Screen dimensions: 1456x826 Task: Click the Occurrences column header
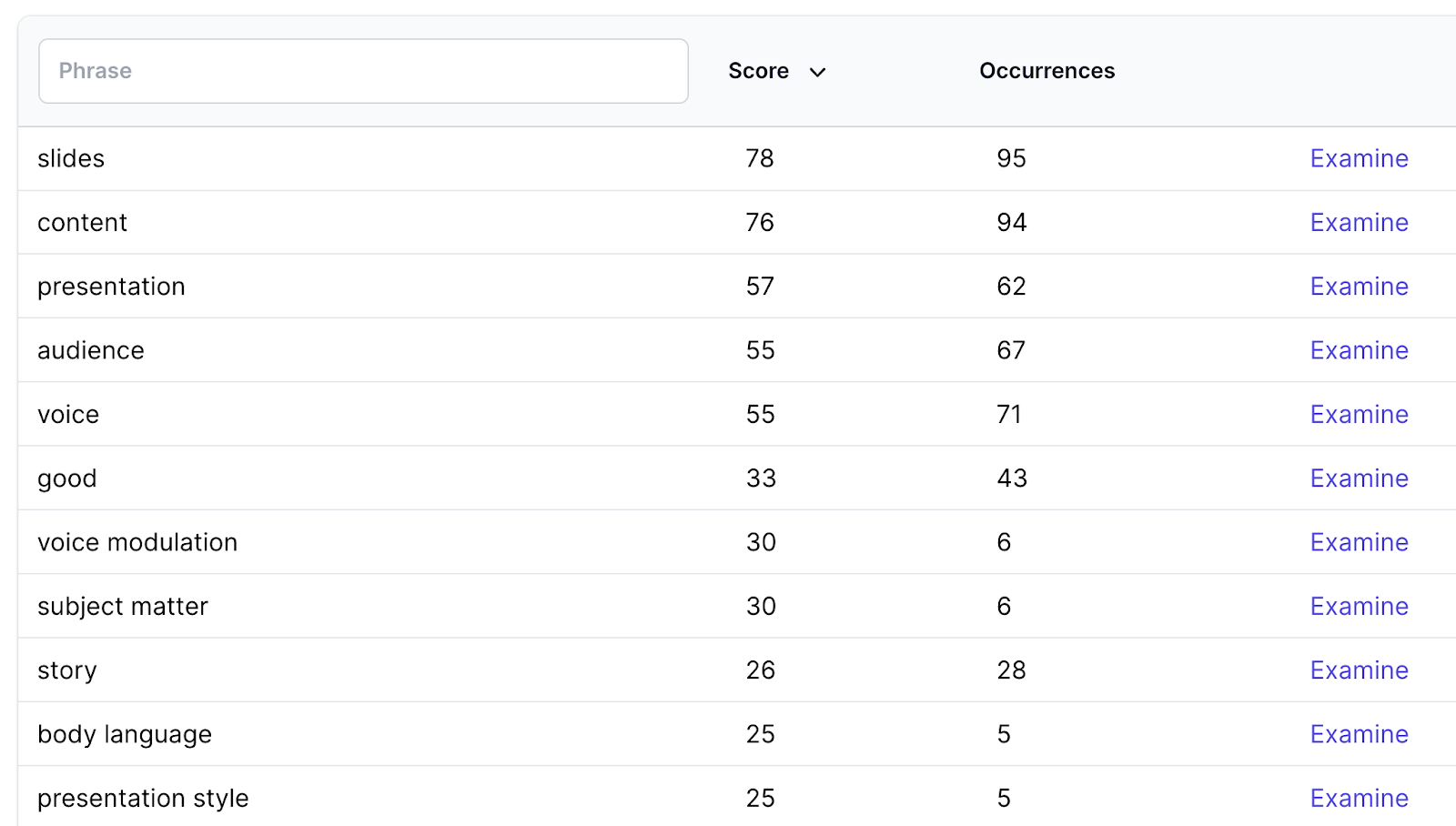(x=1046, y=71)
